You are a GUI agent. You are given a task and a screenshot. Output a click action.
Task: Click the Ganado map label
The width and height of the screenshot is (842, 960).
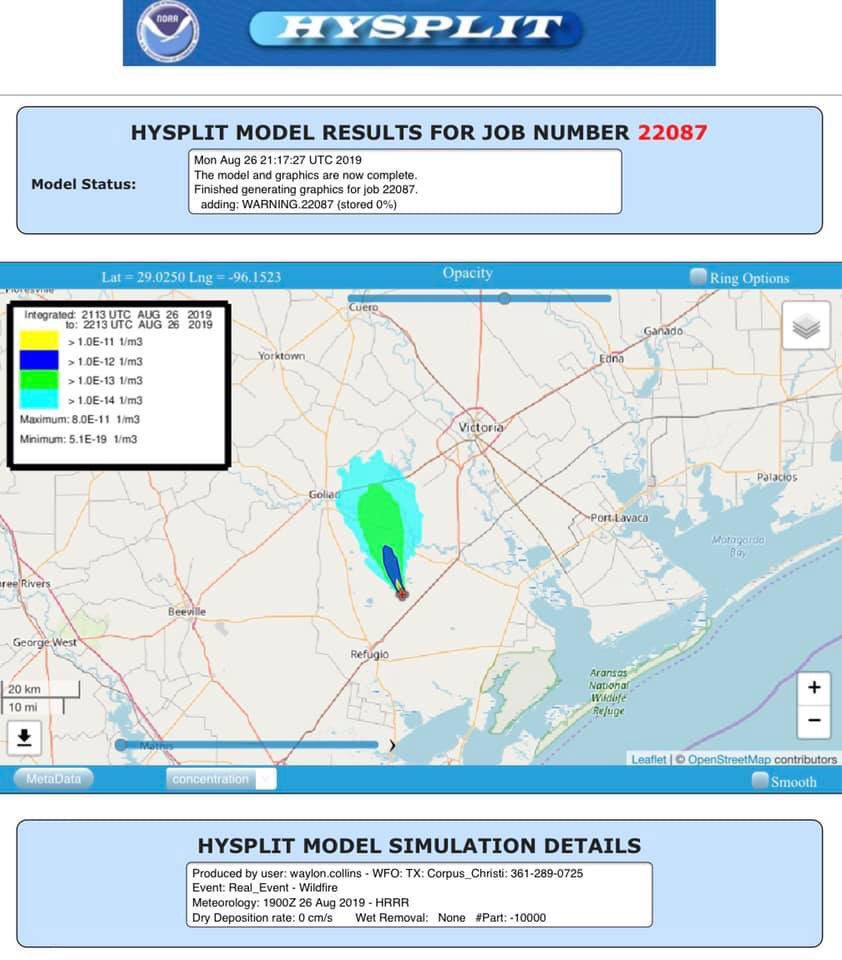pos(663,331)
